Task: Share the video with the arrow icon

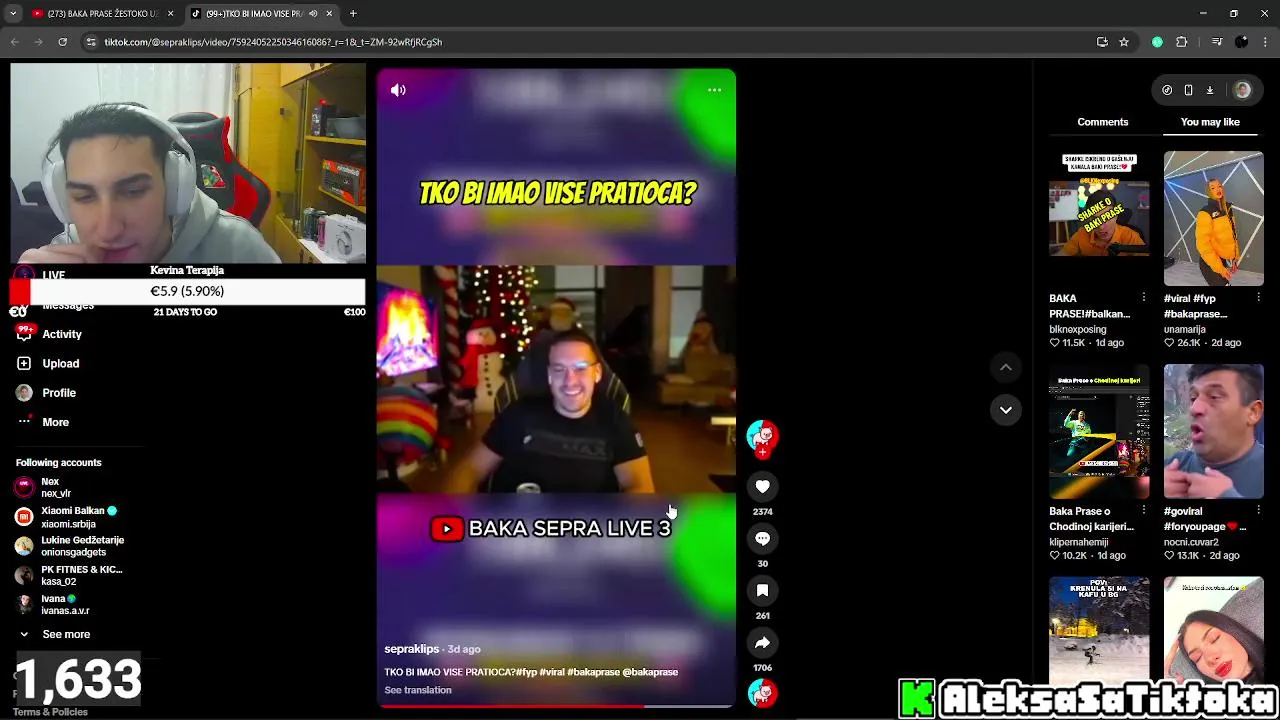Action: point(762,642)
